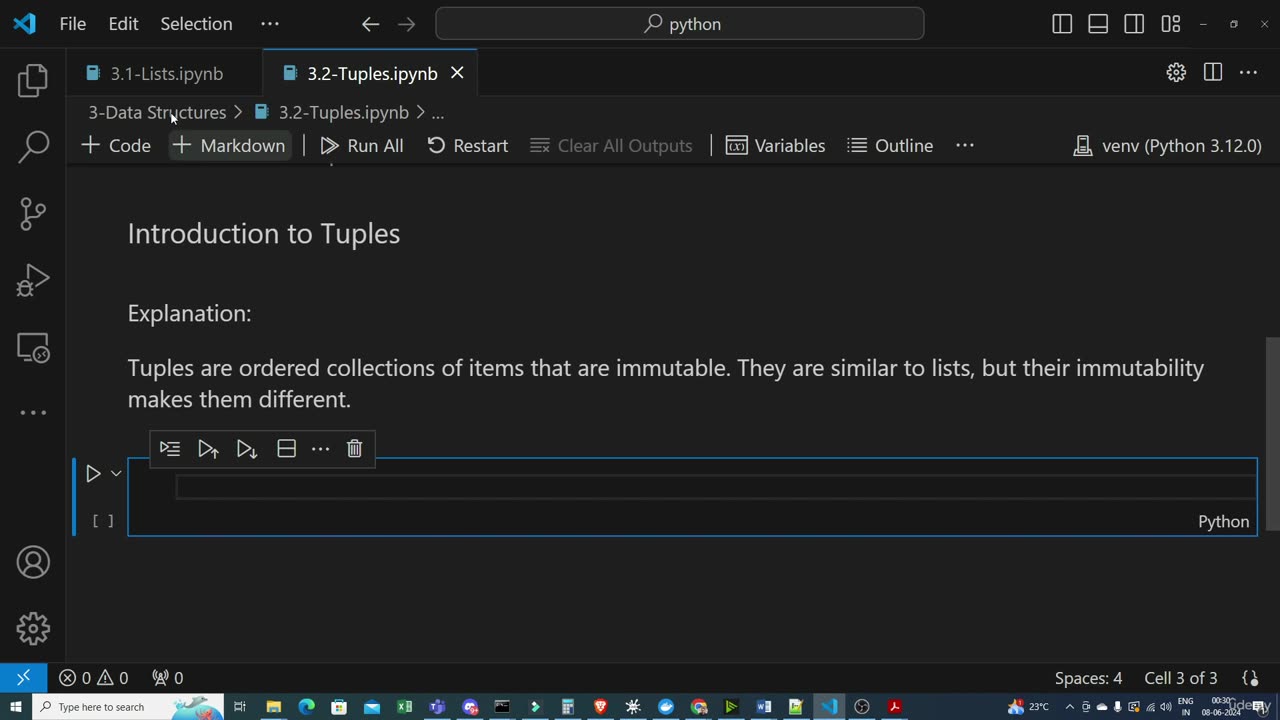This screenshot has width=1280, height=720.
Task: Open the Accounts menu icon
Action: click(x=33, y=562)
